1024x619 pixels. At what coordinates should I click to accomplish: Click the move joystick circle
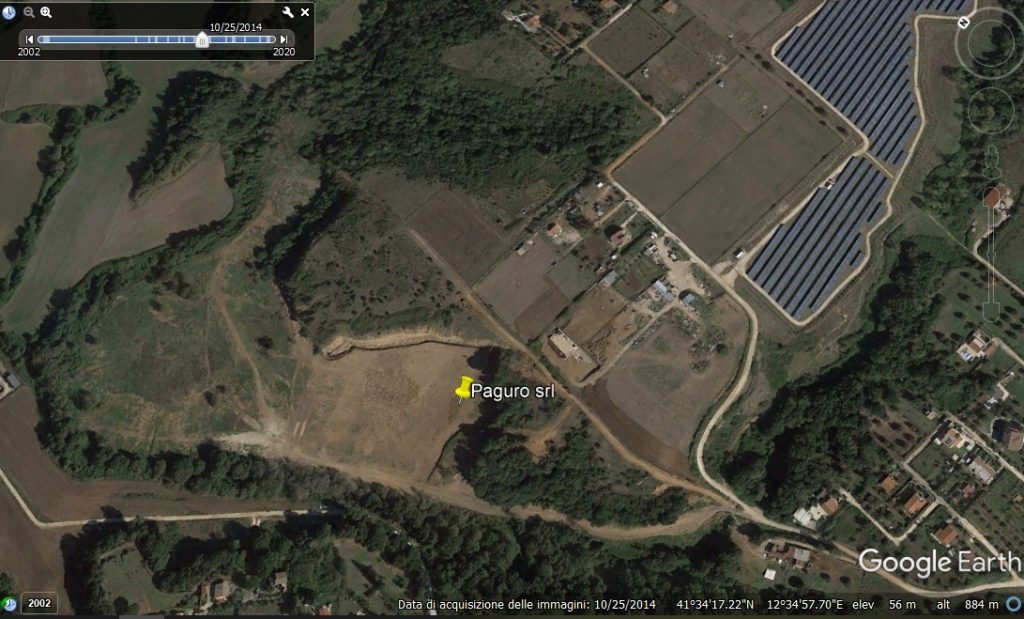(x=991, y=110)
